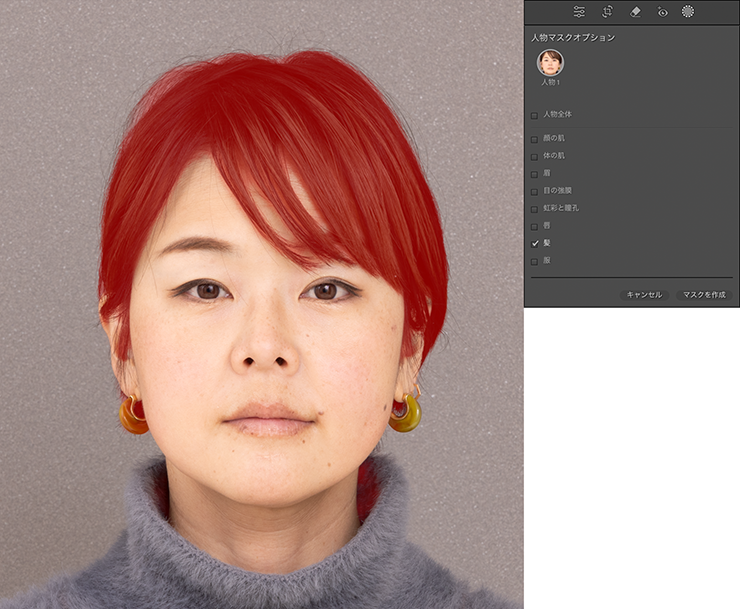Enable the 目の強膜 mask option

point(535,190)
